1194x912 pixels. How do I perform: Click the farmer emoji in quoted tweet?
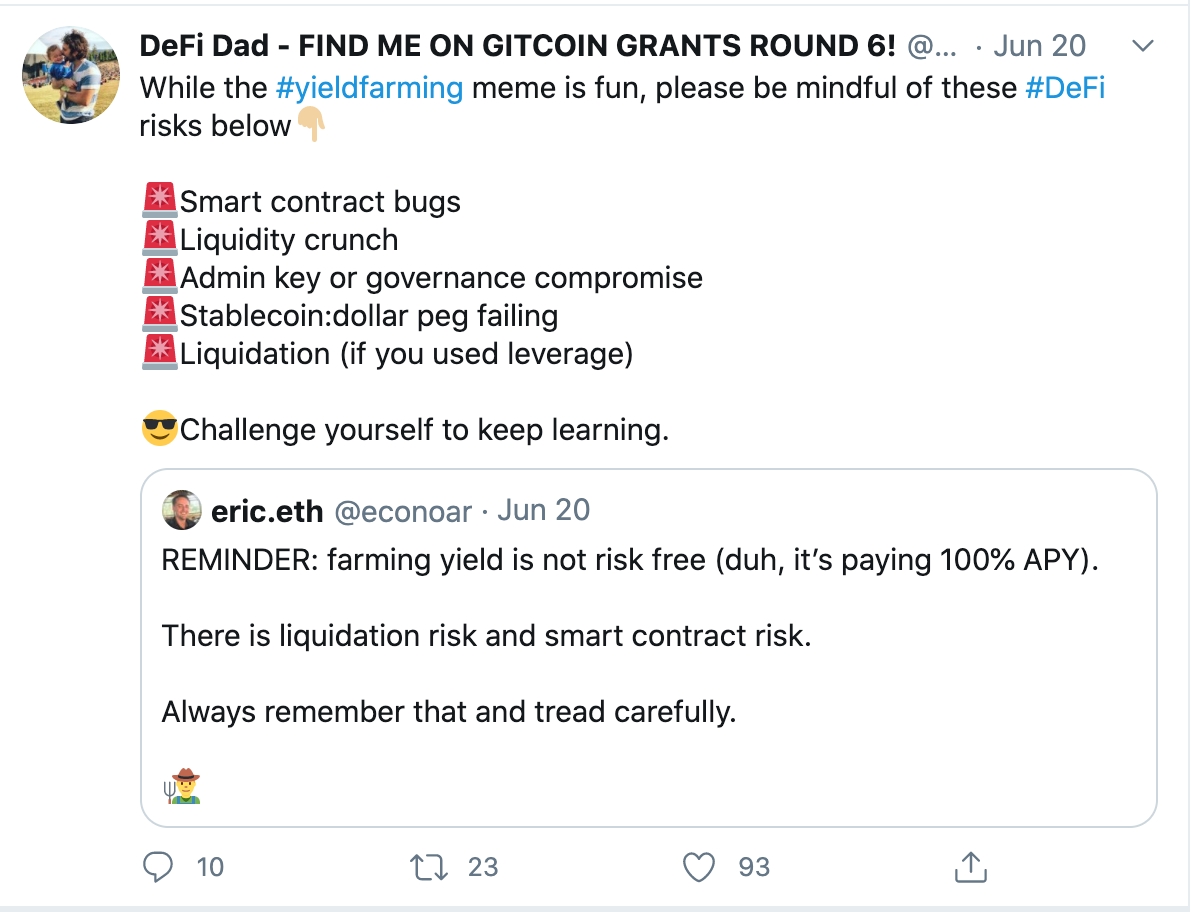click(182, 788)
